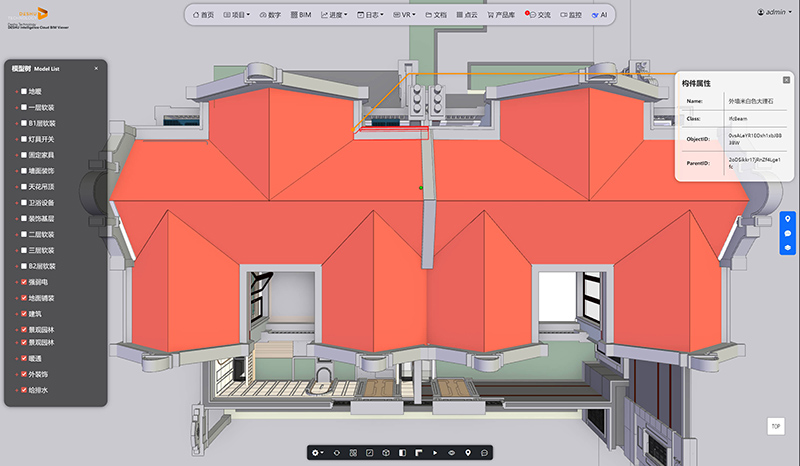Screen dimensions: 800x466
Task: Open the 日志 dropdown menu
Action: (x=370, y=15)
